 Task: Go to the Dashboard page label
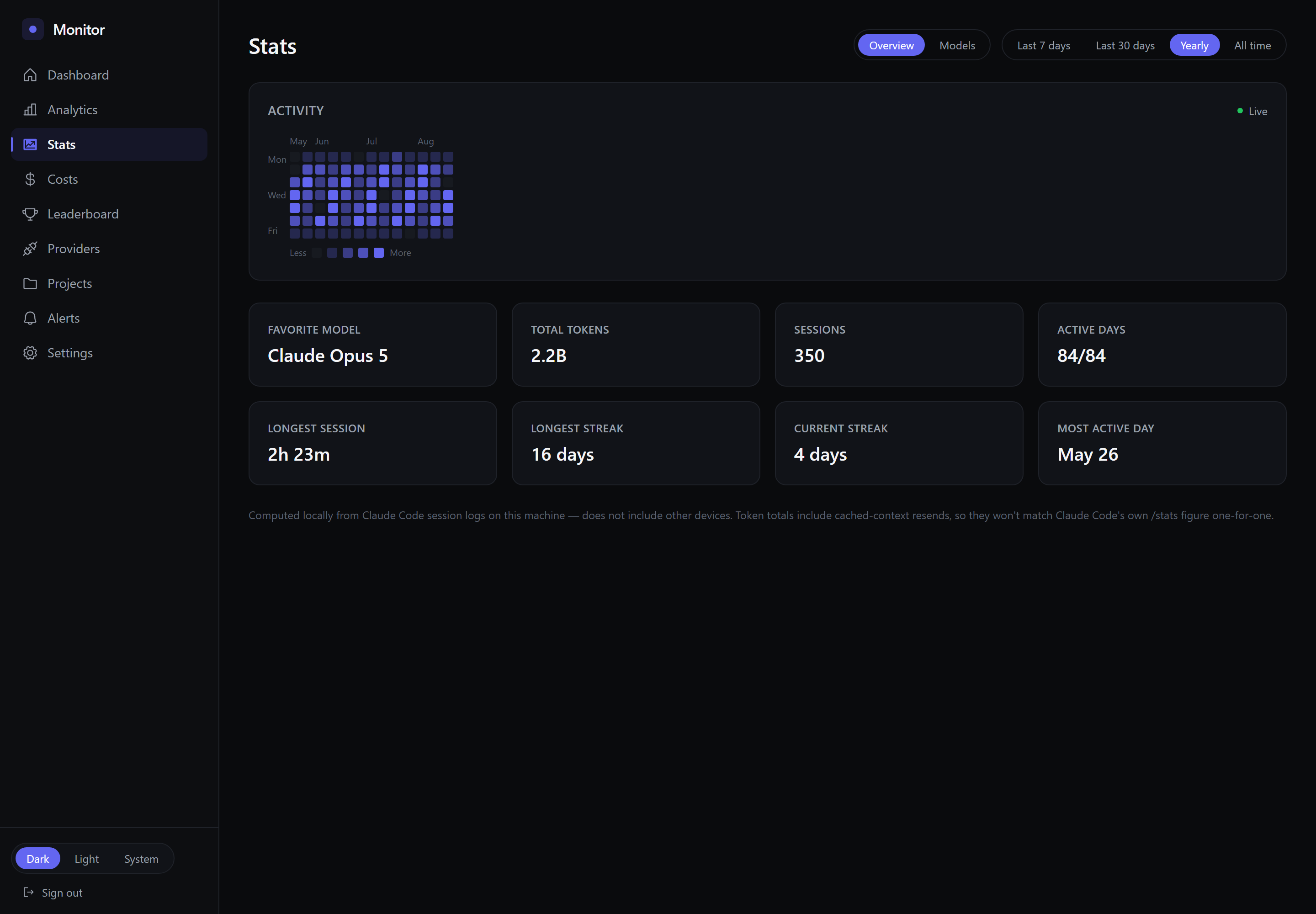coord(78,75)
